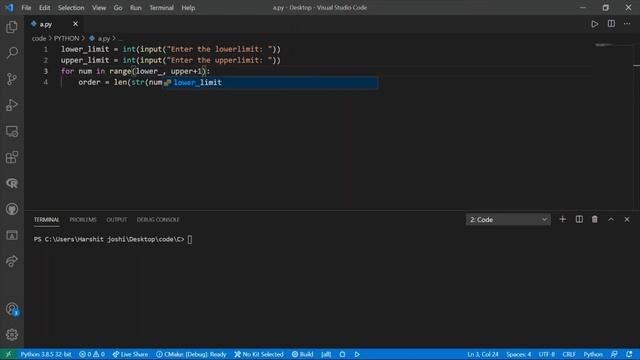Open the GitHub view in activity bar
This screenshot has height=360, width=640.
12,209
